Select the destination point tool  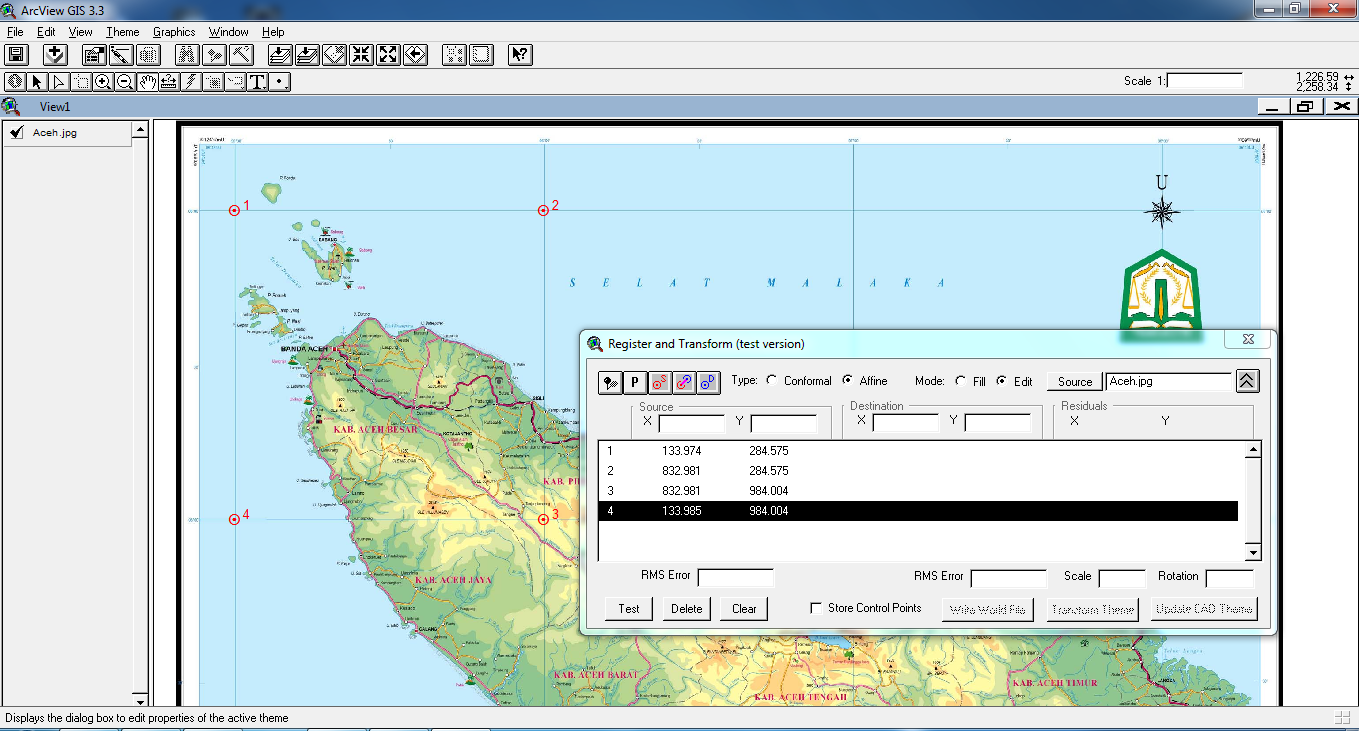[708, 382]
